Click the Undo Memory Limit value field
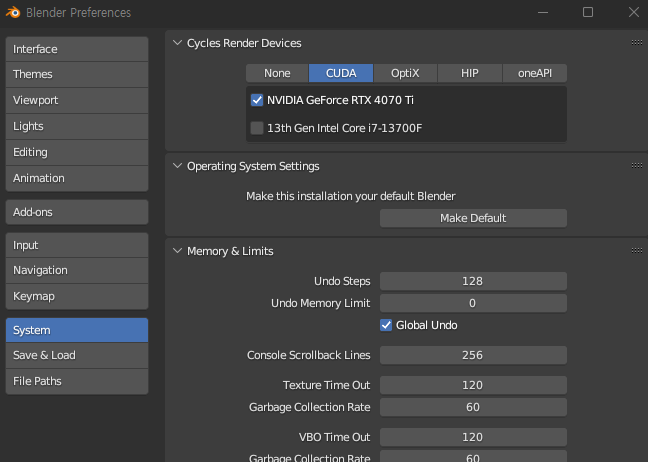This screenshot has height=462, width=648. [x=473, y=303]
